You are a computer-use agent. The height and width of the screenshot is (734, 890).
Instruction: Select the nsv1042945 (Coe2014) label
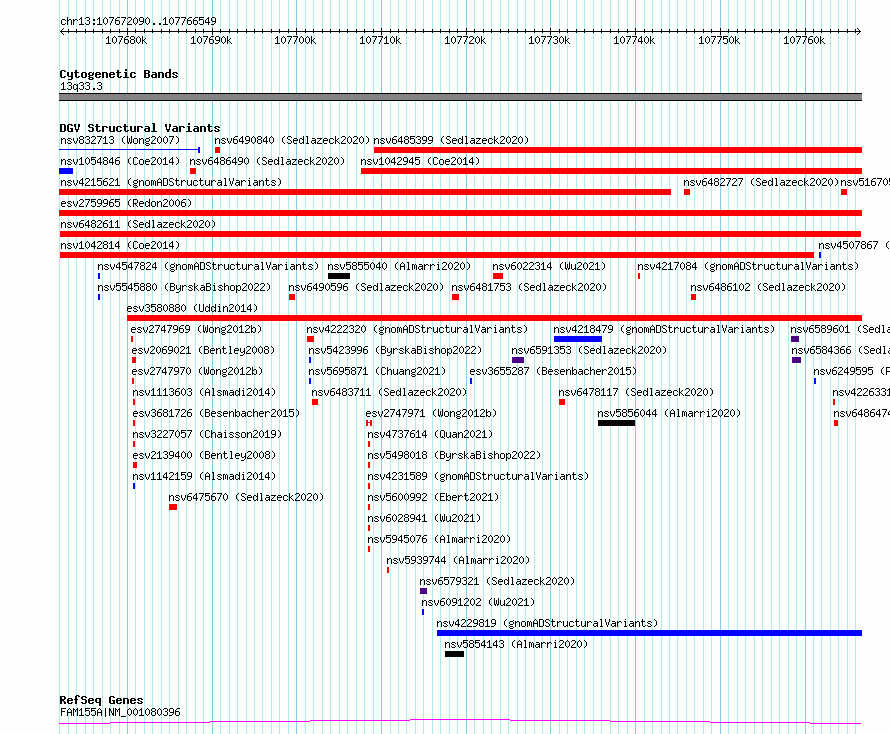420,161
